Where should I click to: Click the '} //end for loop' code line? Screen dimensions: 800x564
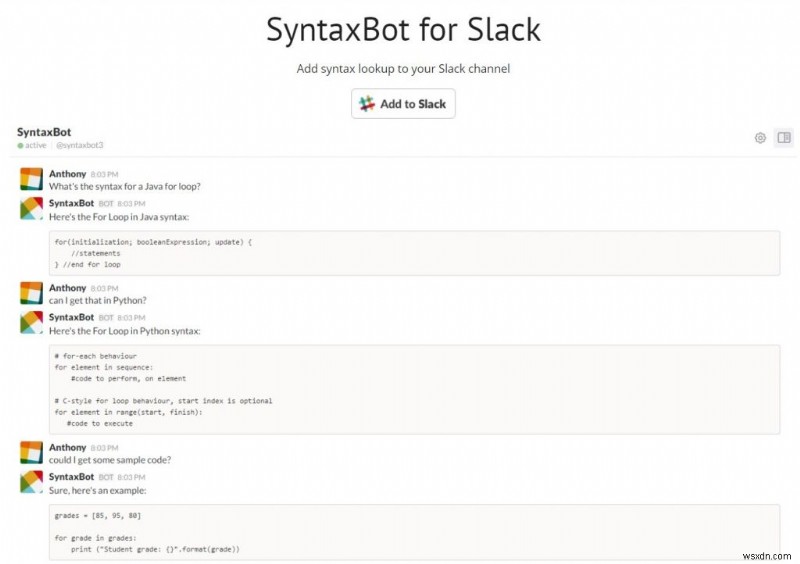[88, 264]
